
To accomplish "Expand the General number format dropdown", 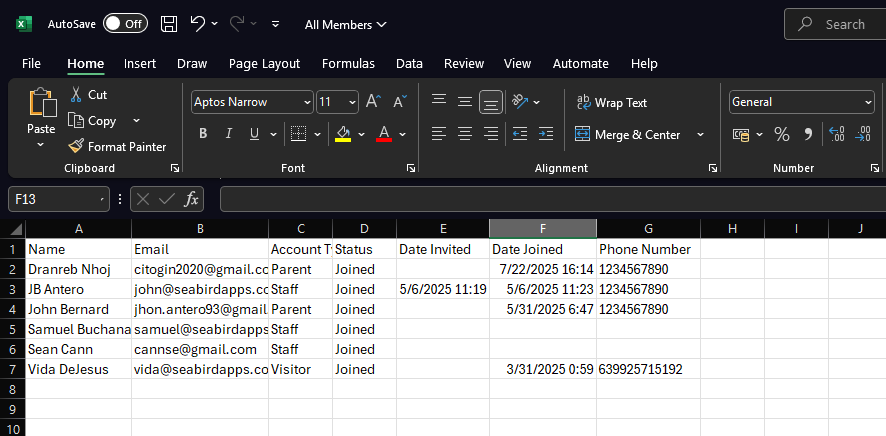I will point(867,102).
